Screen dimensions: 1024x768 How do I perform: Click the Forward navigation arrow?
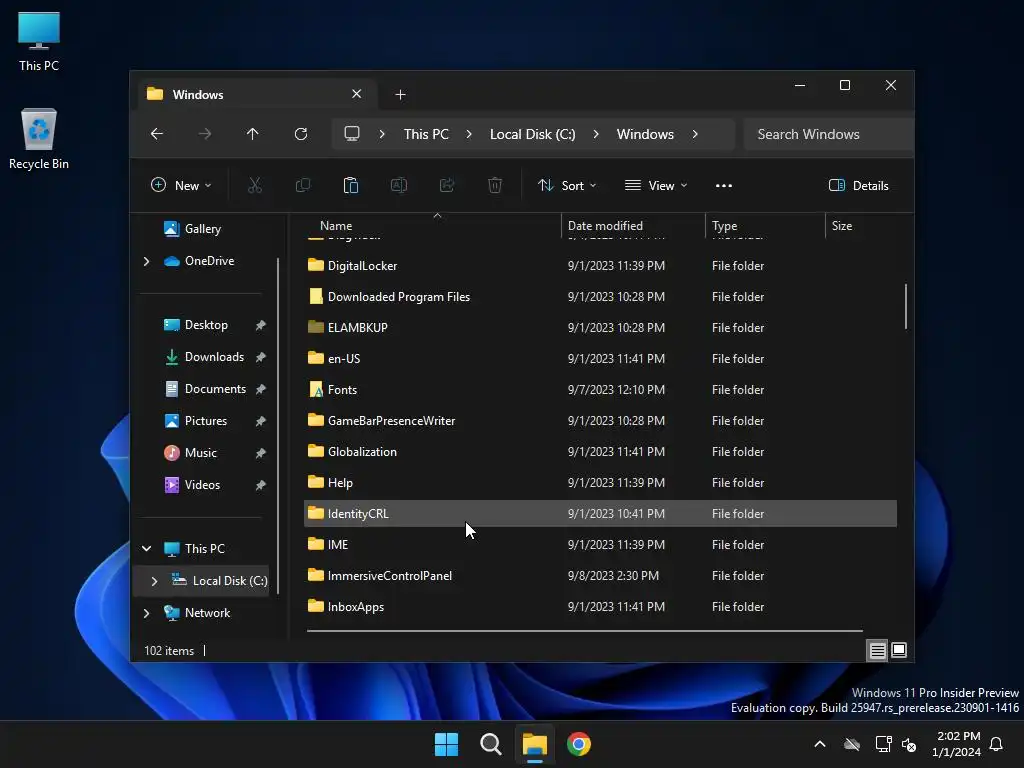tap(205, 134)
